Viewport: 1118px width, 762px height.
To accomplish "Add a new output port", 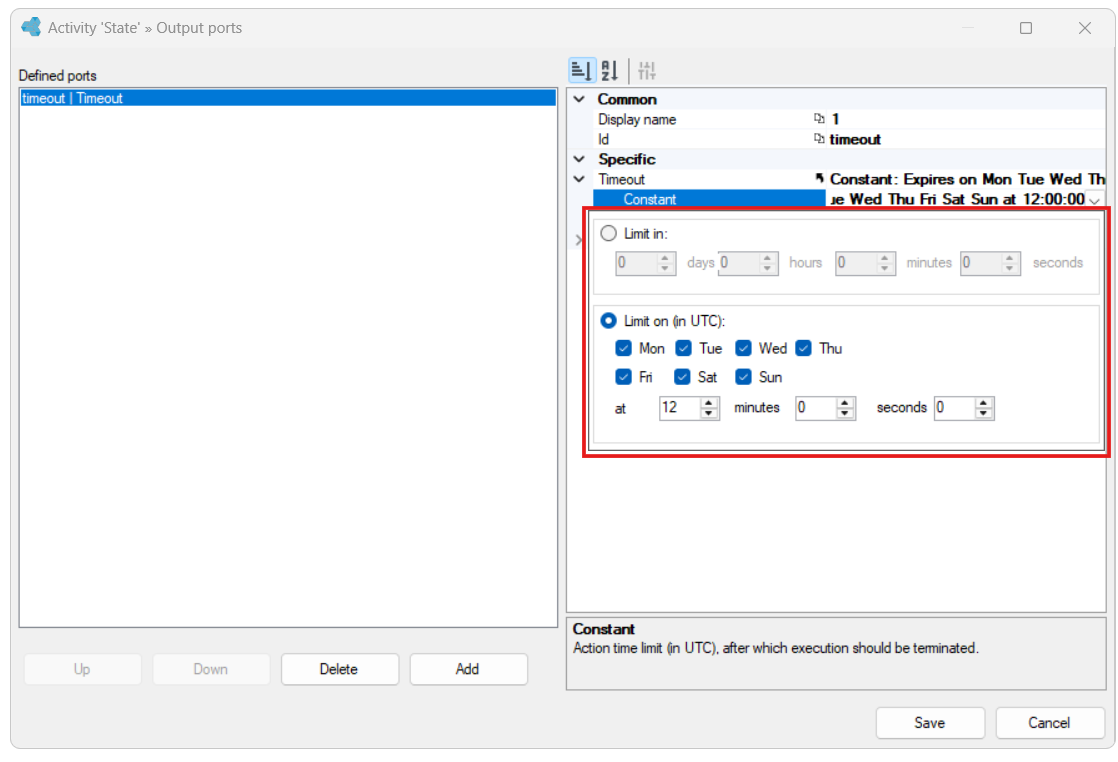I will tap(468, 669).
